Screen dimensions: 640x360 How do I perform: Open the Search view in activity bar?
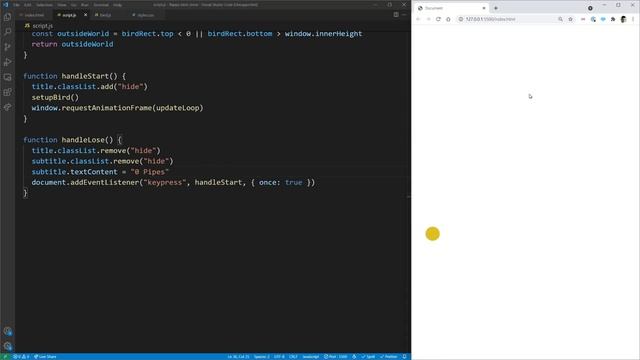coord(7,32)
